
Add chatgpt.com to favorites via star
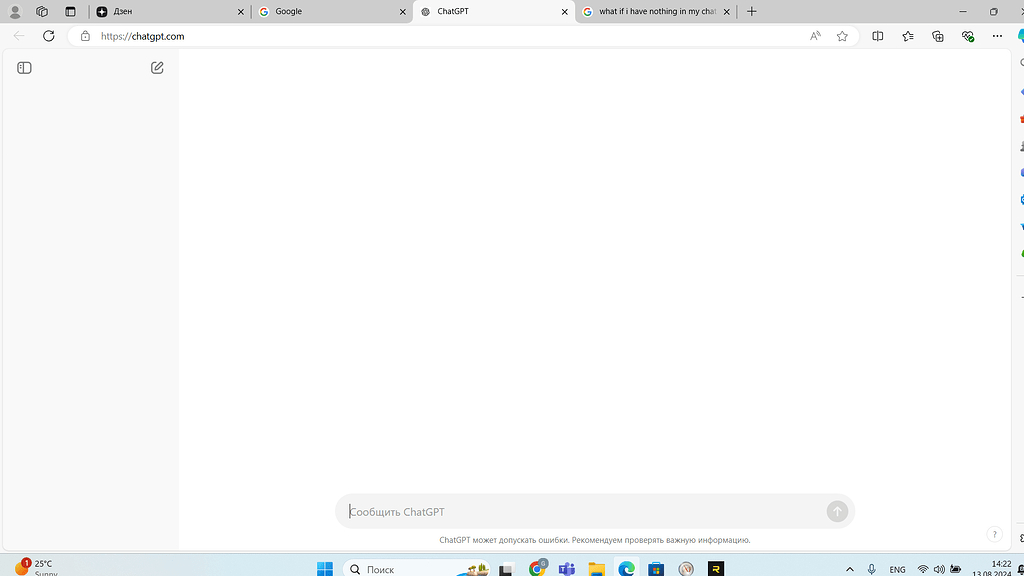(842, 35)
